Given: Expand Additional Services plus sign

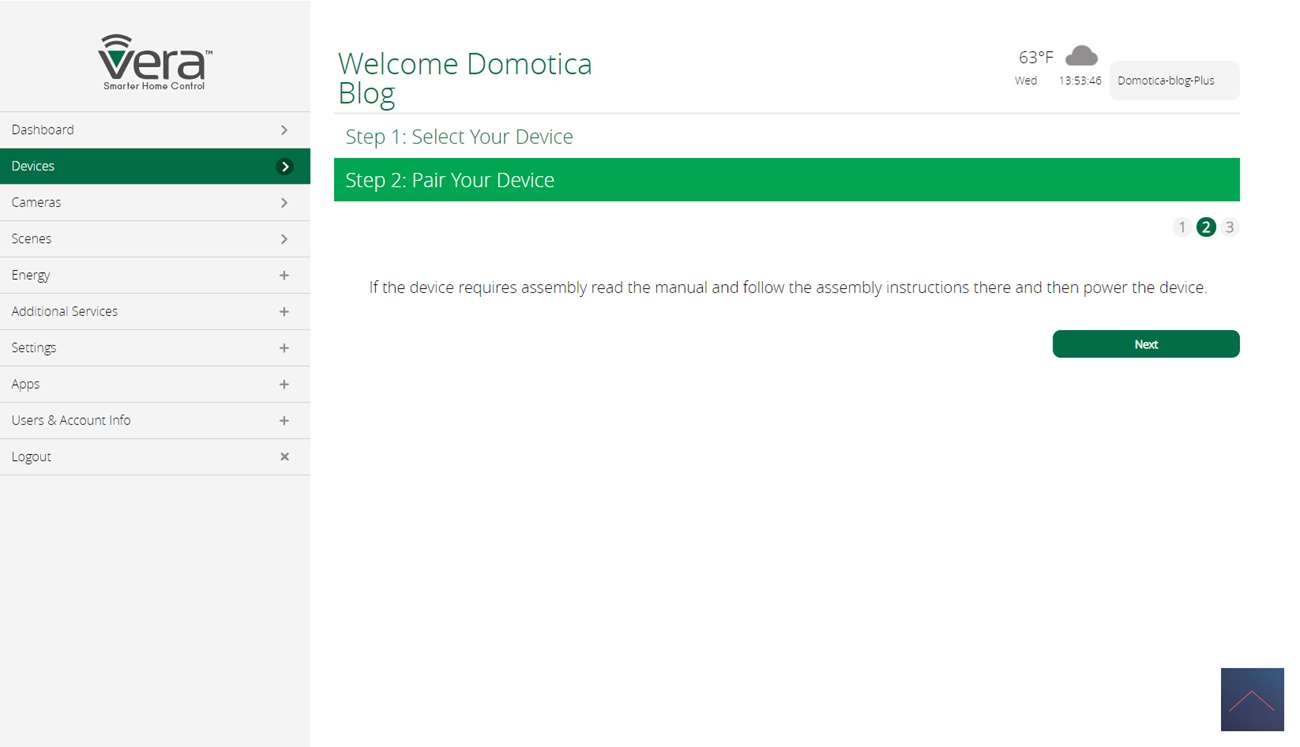Looking at the screenshot, I should (x=284, y=312).
